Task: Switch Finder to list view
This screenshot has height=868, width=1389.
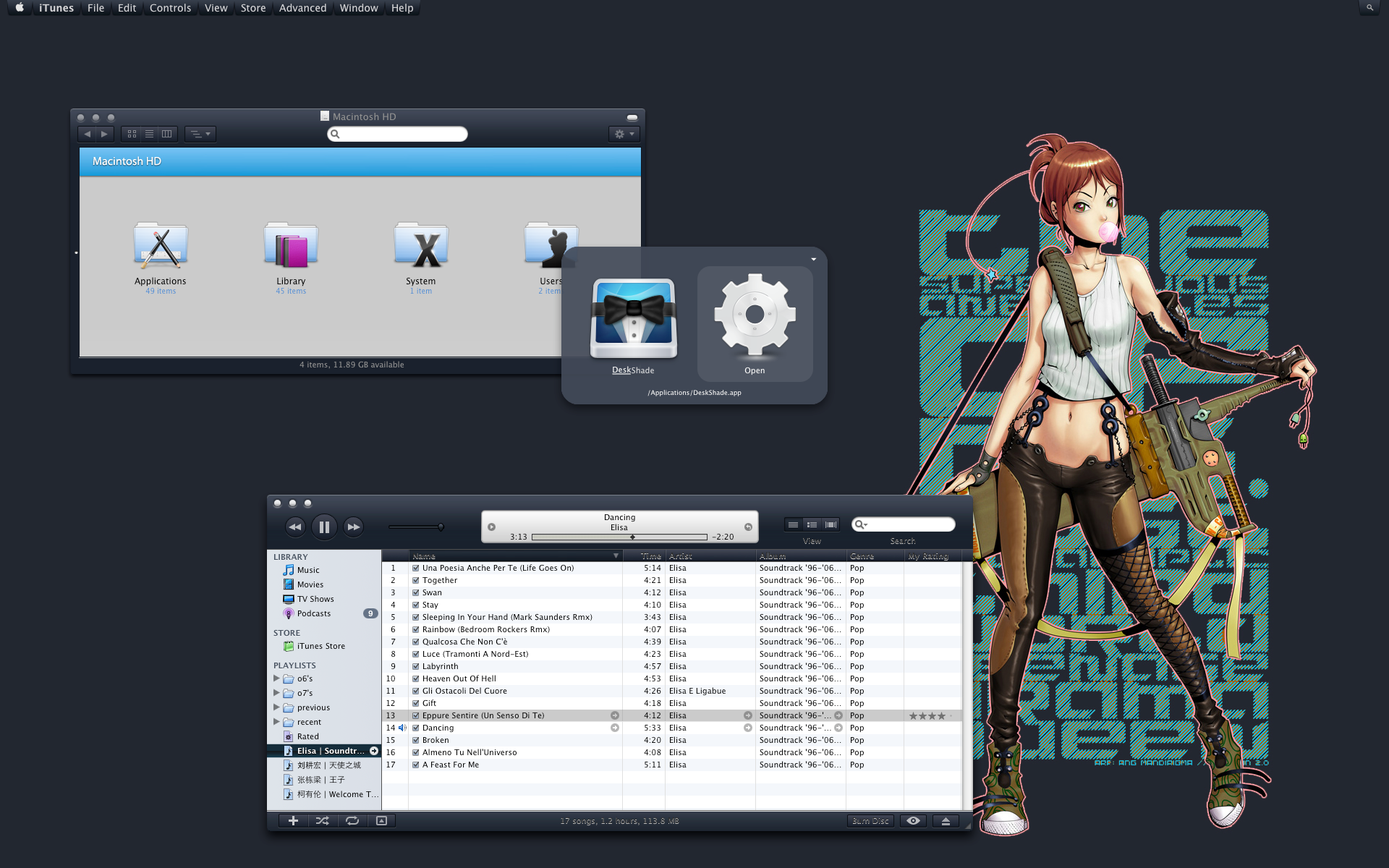Action: tap(149, 134)
